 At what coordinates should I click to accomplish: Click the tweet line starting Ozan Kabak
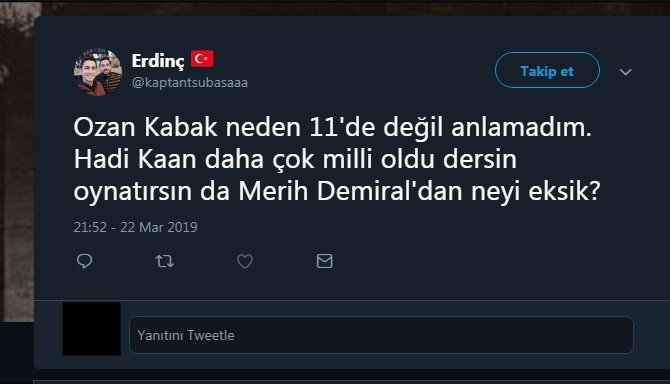[332, 127]
